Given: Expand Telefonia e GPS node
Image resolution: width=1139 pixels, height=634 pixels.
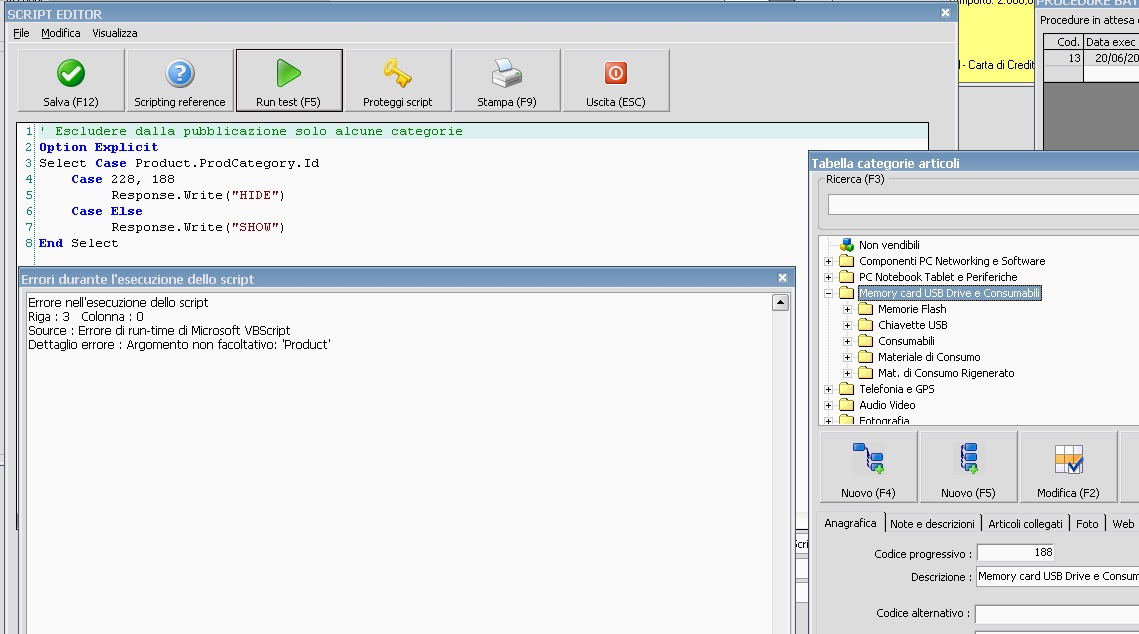Looking at the screenshot, I should point(829,389).
